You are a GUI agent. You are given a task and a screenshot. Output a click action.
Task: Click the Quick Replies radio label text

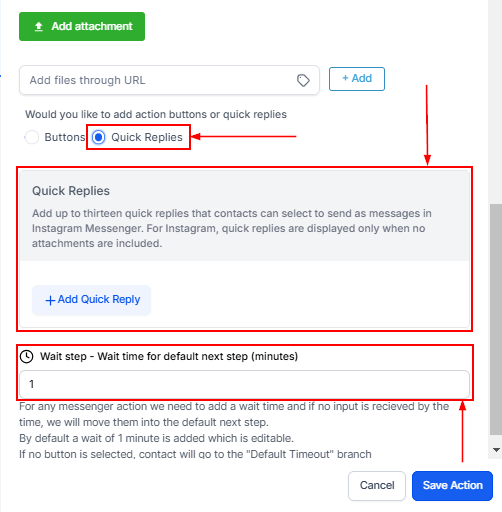tap(147, 137)
